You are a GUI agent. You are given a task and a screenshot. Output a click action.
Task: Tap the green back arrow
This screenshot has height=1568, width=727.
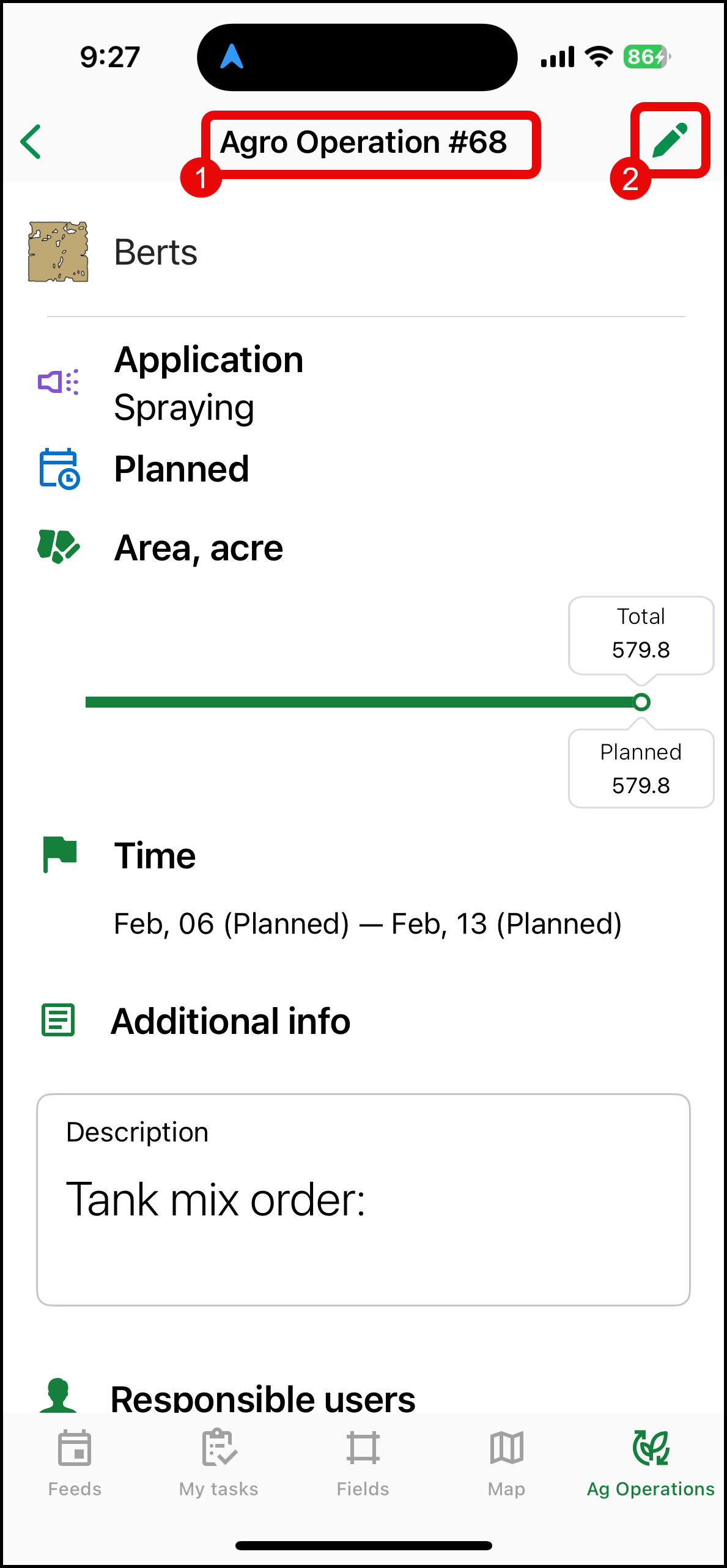[x=31, y=142]
